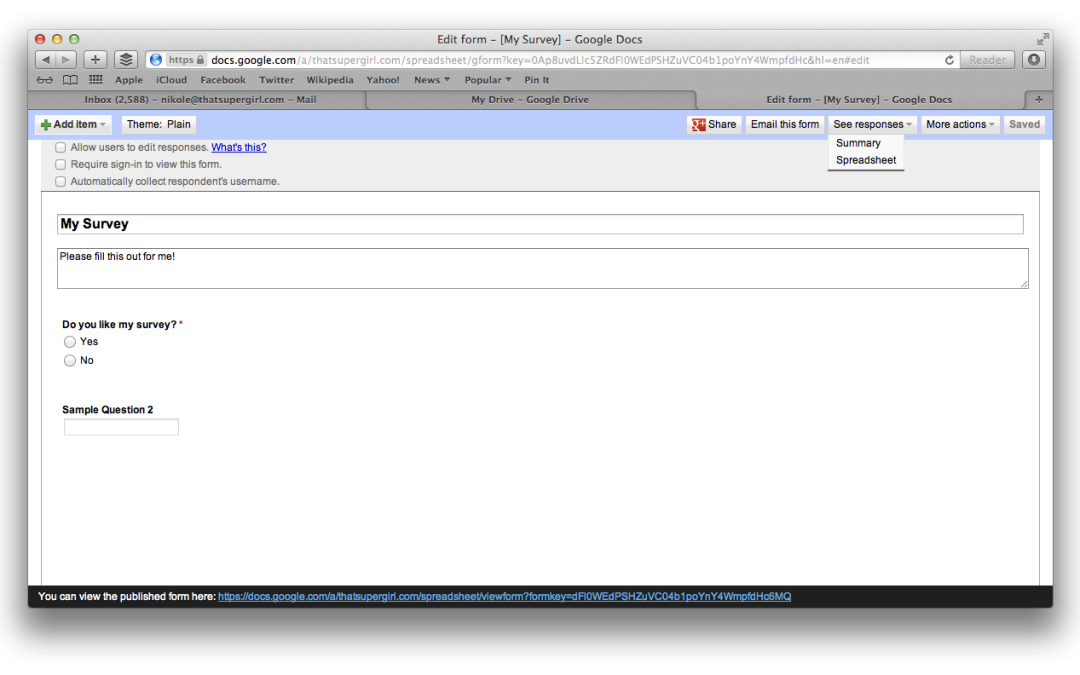The width and height of the screenshot is (1080, 675).
Task: Switch to My Drive - Google Drive tab
Action: tap(530, 99)
